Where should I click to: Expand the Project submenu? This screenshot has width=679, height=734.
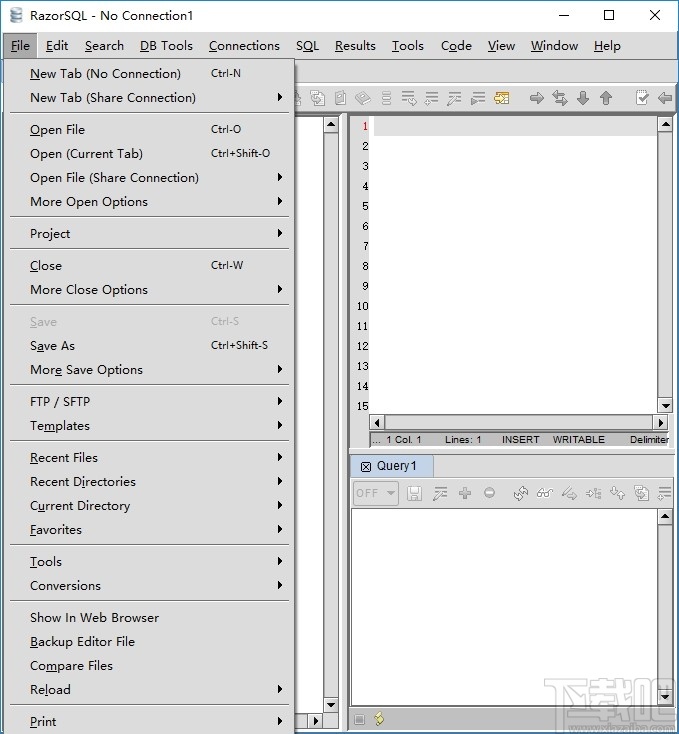point(149,234)
